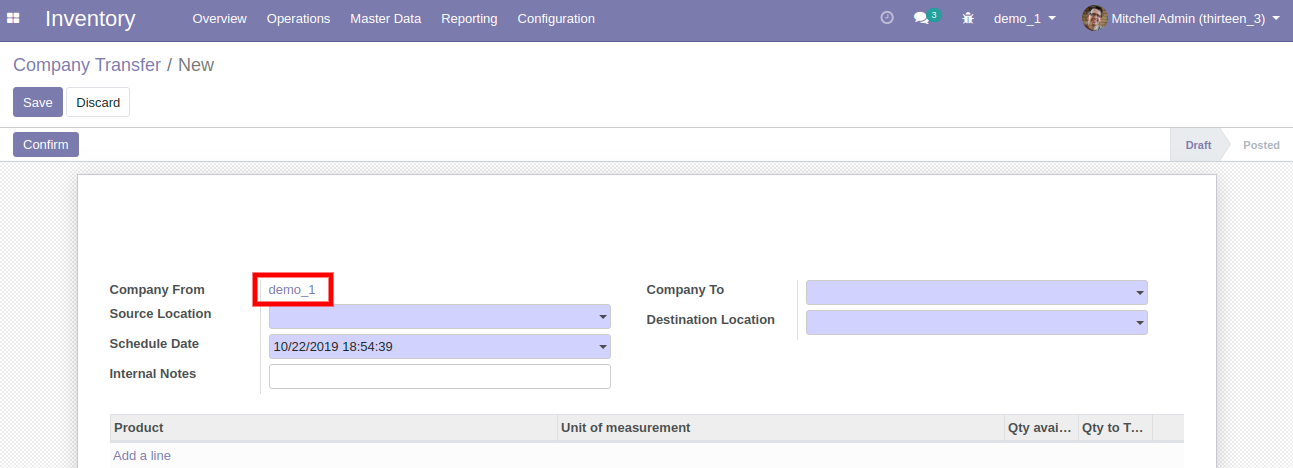
Task: Open the chat messages icon
Action: point(923,18)
